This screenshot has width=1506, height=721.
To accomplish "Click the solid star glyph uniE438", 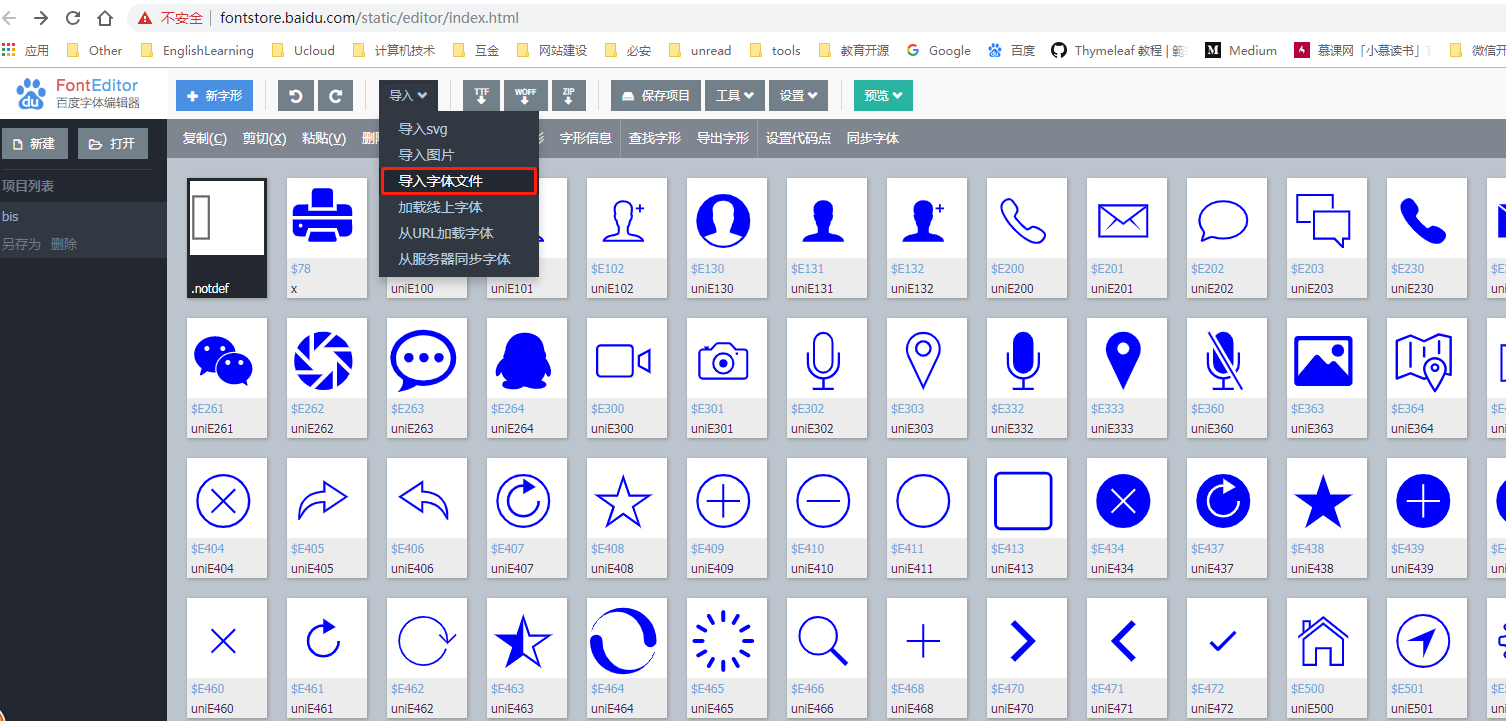I will click(x=1326, y=500).
